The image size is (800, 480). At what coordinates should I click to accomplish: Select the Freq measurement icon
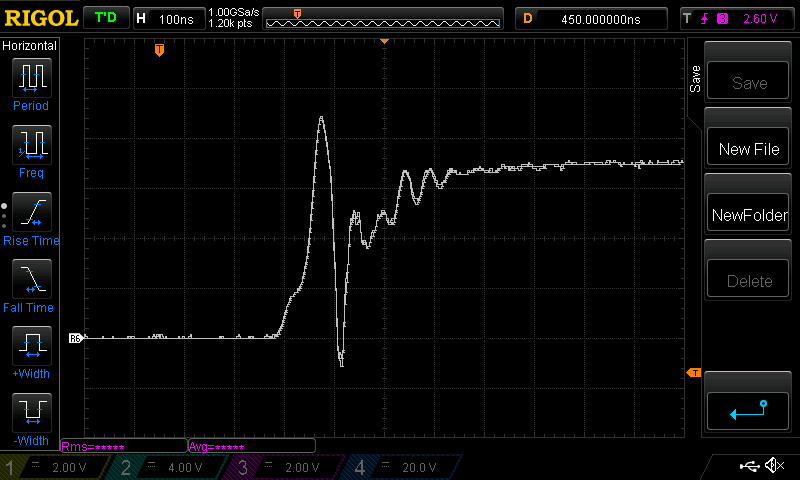31,146
